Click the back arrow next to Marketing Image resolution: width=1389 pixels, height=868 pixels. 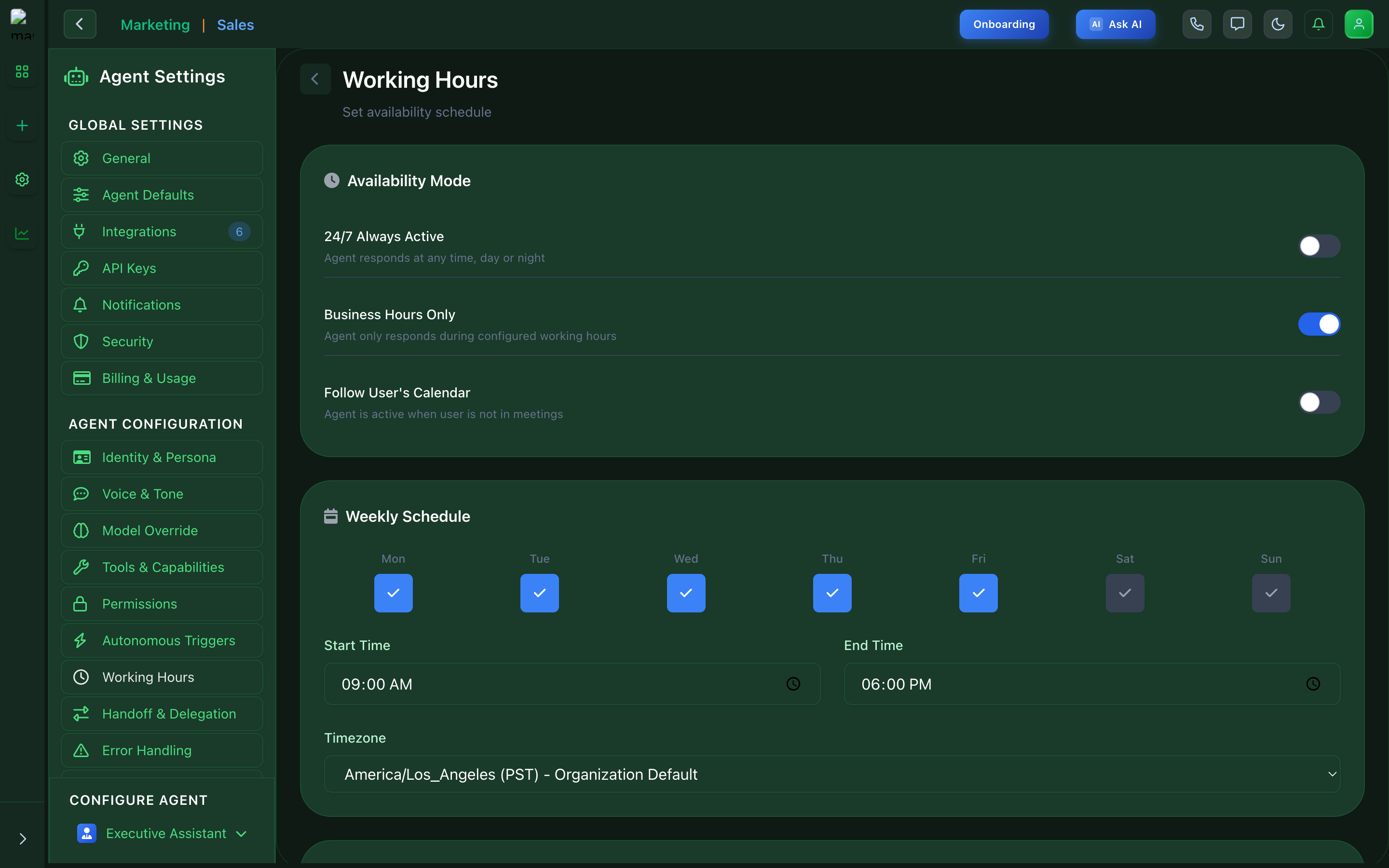click(x=80, y=24)
